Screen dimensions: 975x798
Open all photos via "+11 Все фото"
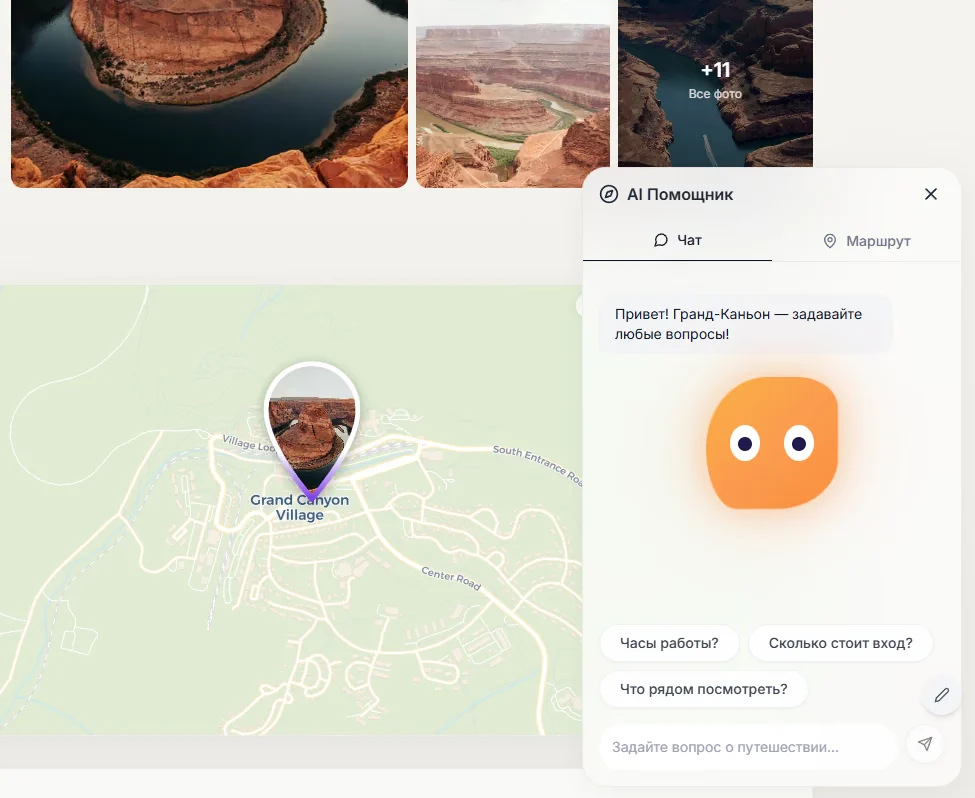pos(715,83)
